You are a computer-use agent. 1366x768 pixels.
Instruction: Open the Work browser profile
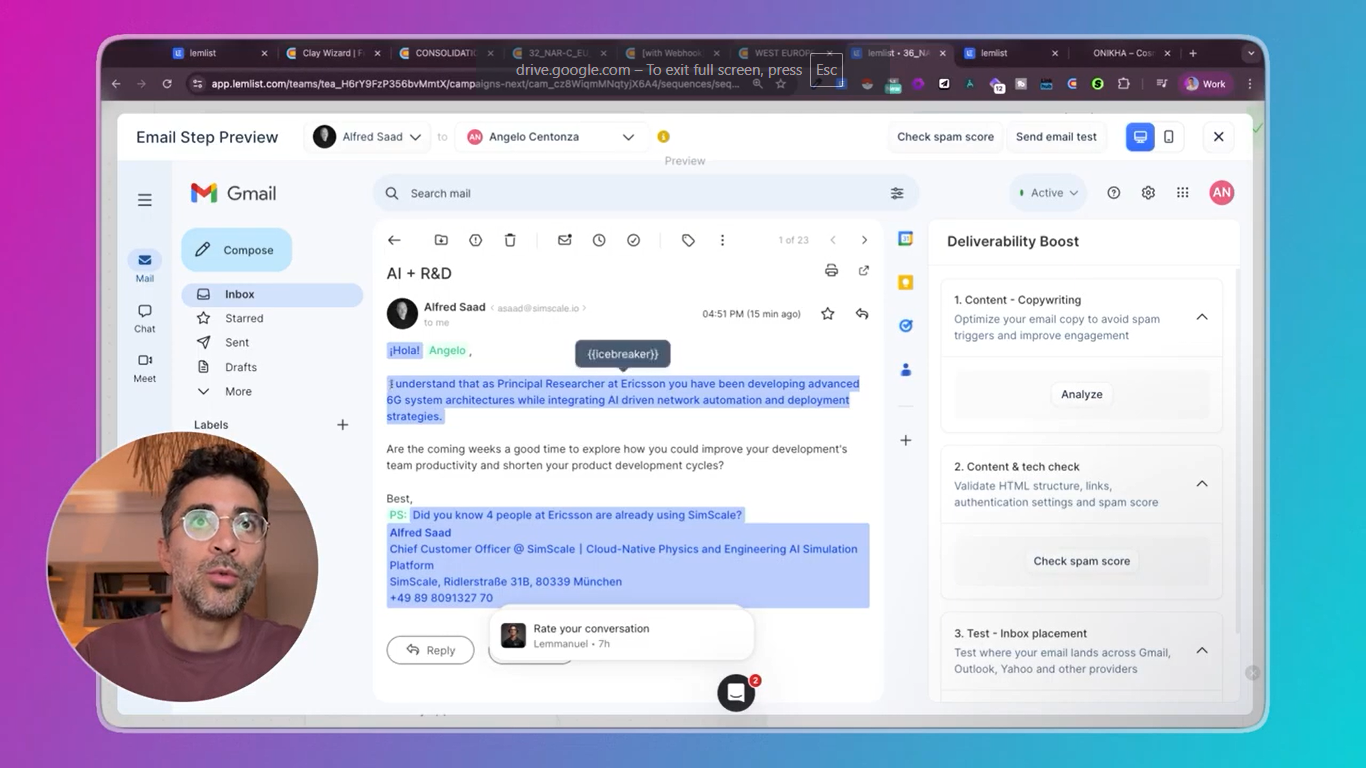tap(1206, 84)
